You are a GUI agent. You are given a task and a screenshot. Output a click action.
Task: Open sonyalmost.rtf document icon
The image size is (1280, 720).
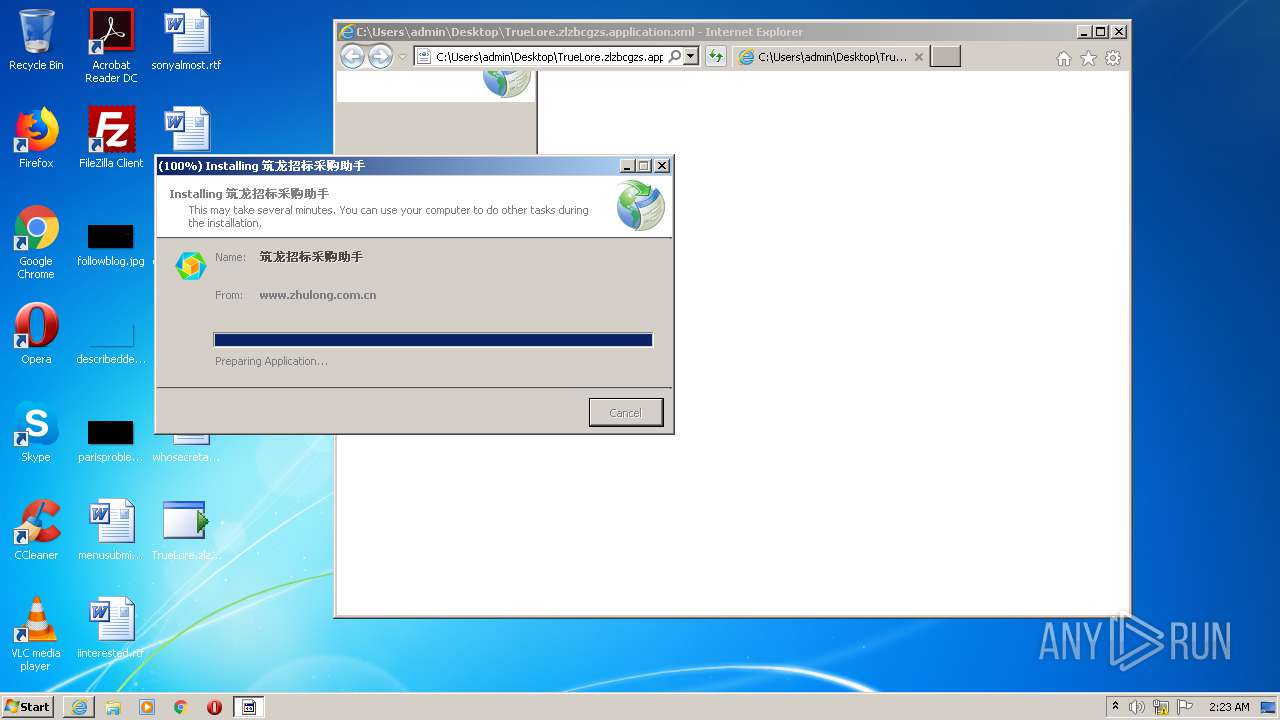186,40
